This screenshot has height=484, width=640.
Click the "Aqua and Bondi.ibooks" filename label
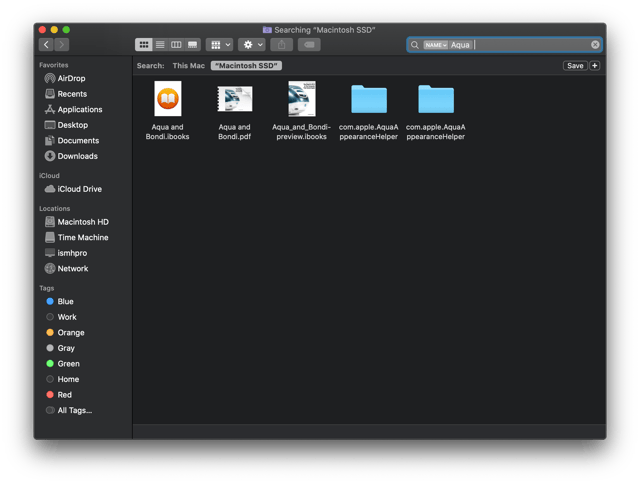[168, 132]
